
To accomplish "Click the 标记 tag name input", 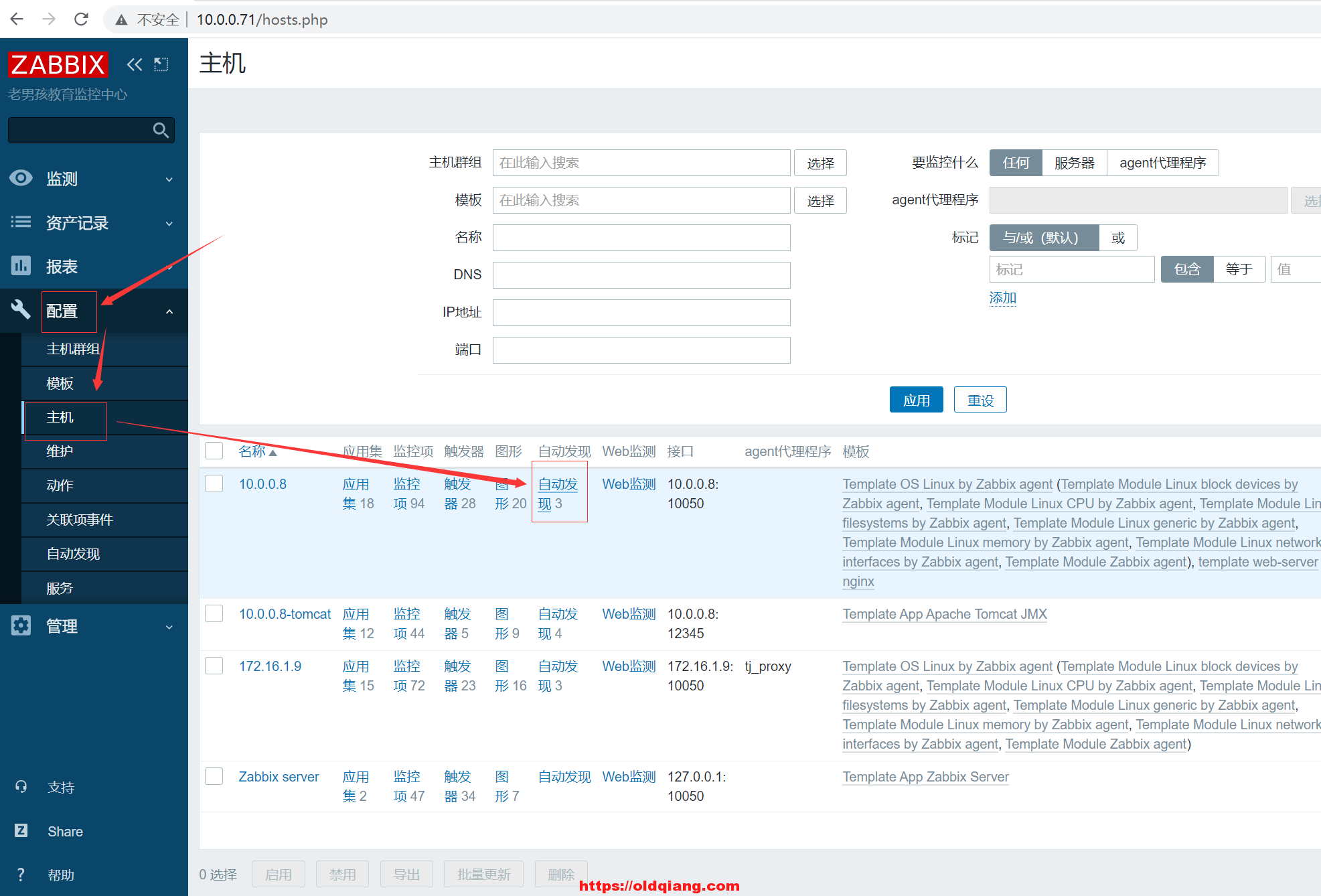I will (x=1072, y=269).
